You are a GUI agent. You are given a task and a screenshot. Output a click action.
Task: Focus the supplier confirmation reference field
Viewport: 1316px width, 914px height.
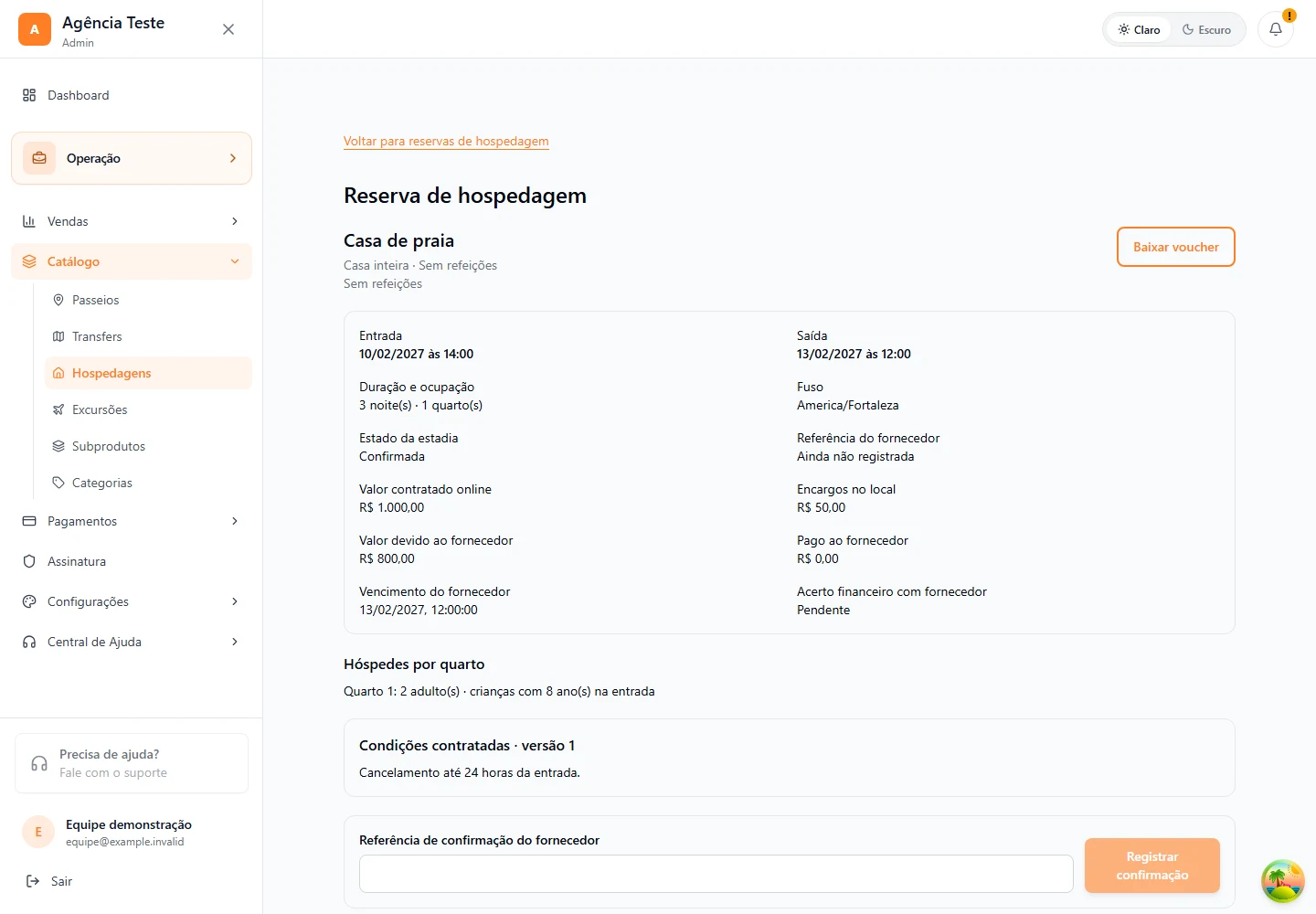[x=716, y=874]
